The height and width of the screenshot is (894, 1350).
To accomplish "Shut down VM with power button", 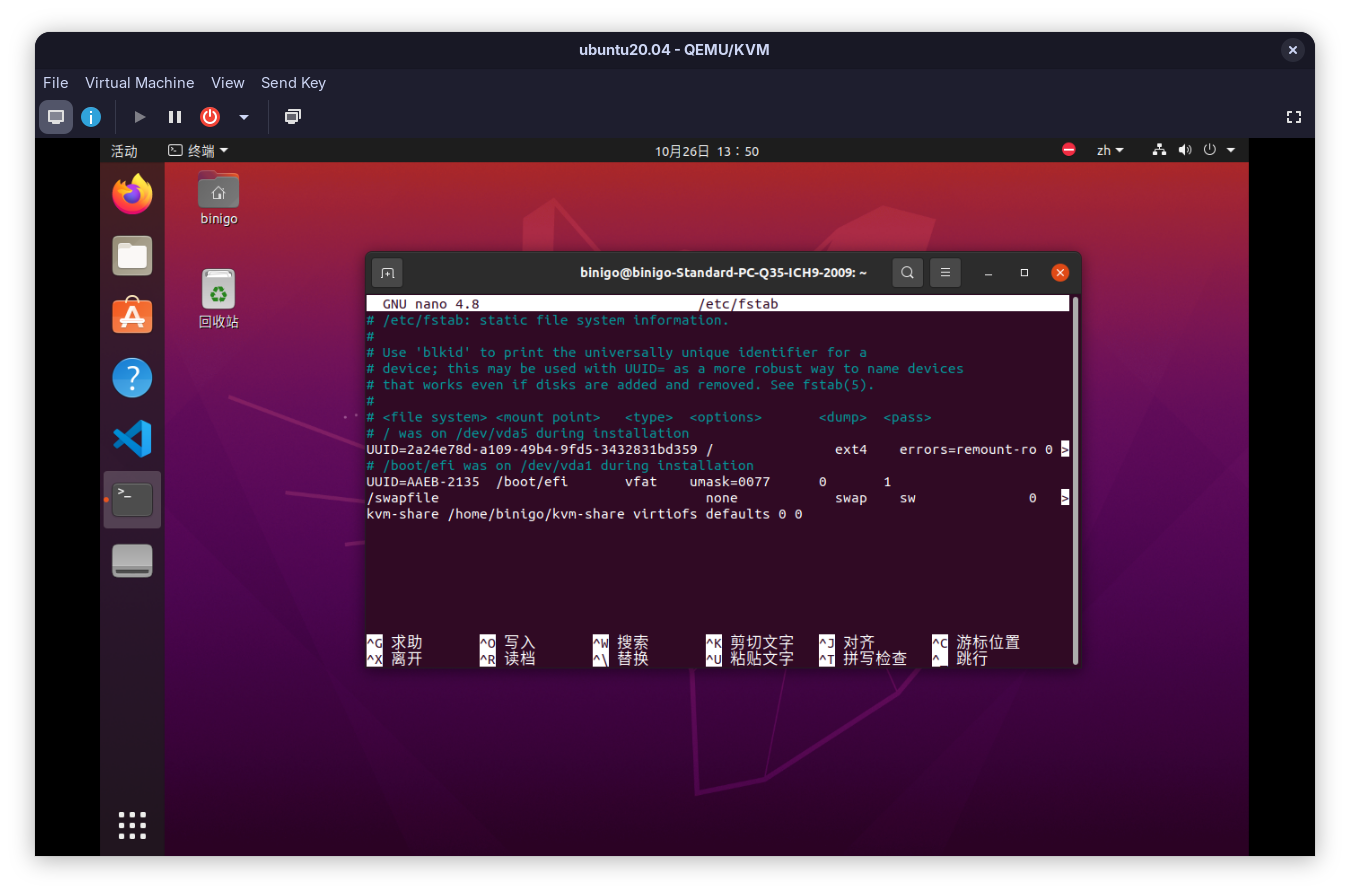I will pos(210,117).
